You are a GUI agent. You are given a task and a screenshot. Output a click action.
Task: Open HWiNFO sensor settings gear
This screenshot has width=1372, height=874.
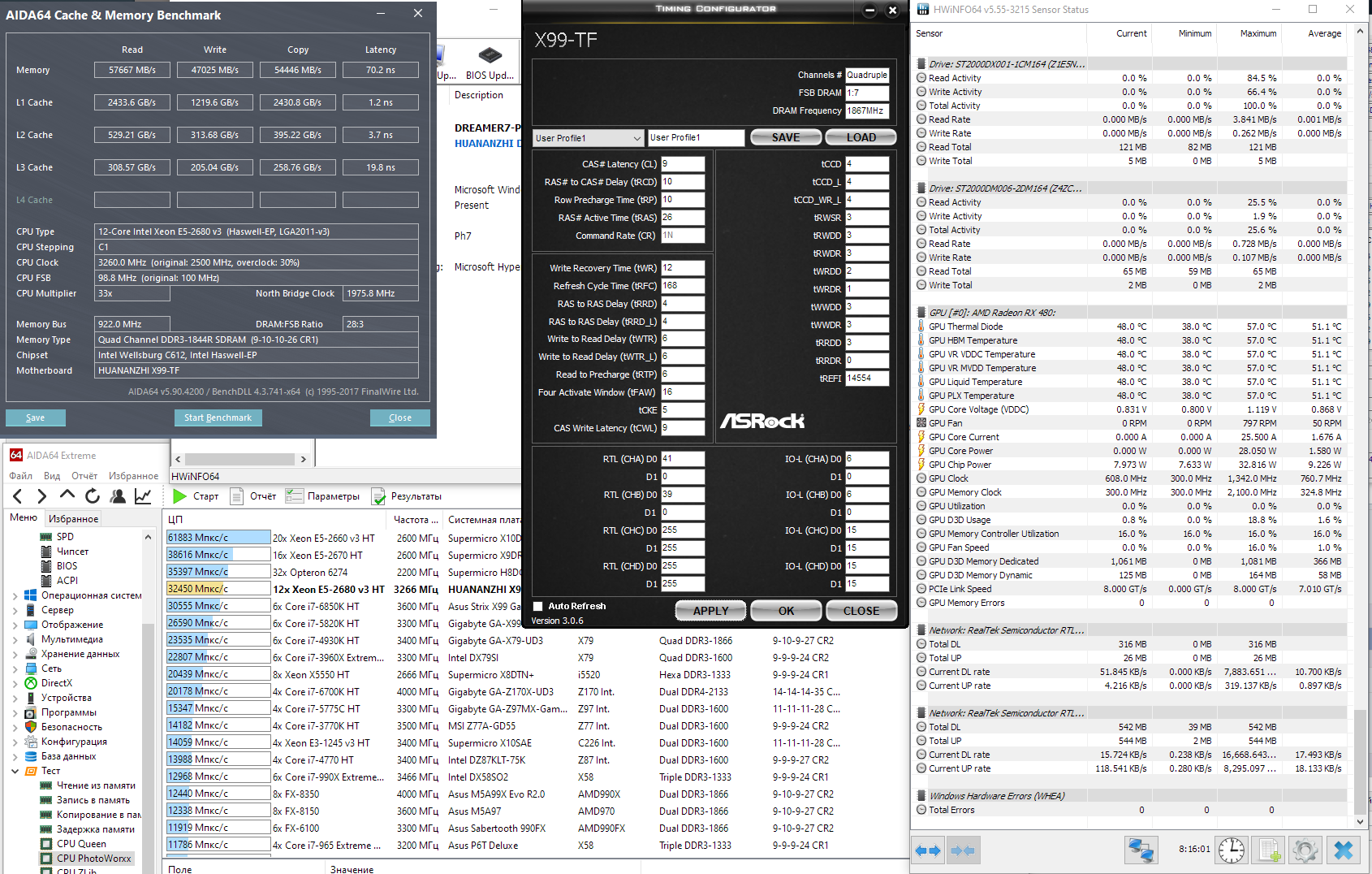pyautogui.click(x=1305, y=850)
